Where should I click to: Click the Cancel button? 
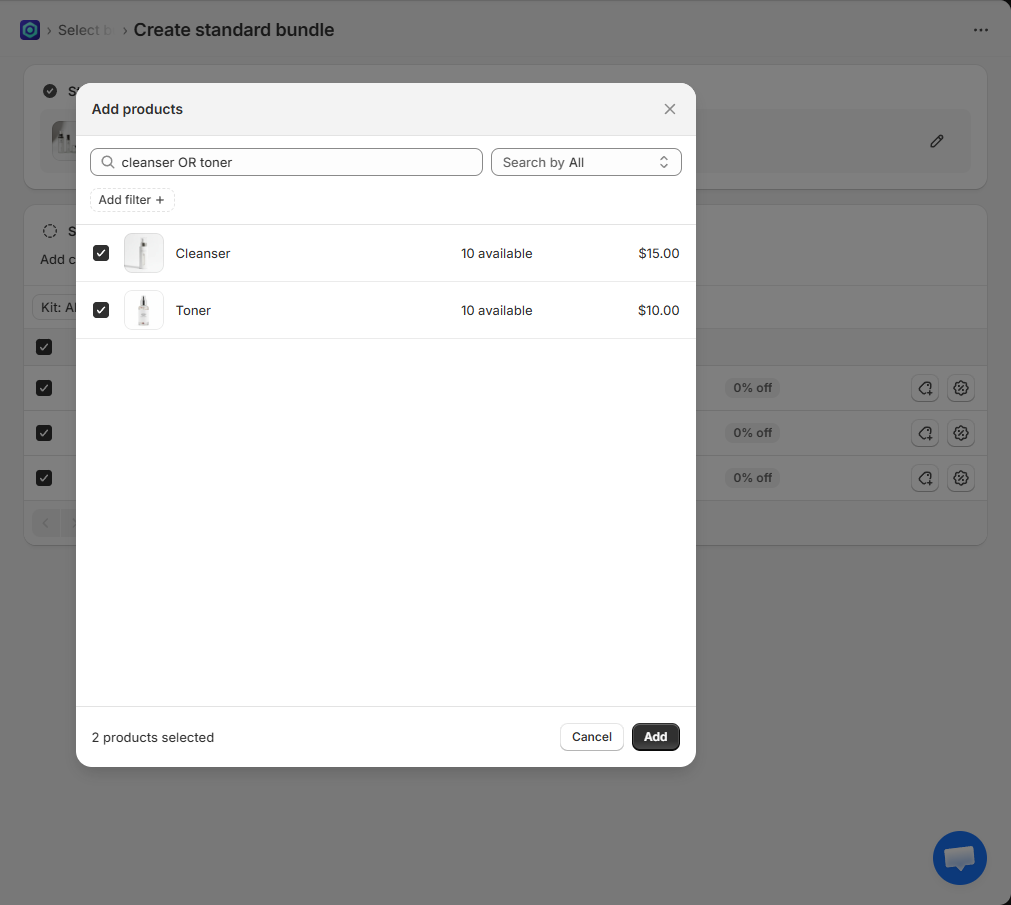point(591,737)
